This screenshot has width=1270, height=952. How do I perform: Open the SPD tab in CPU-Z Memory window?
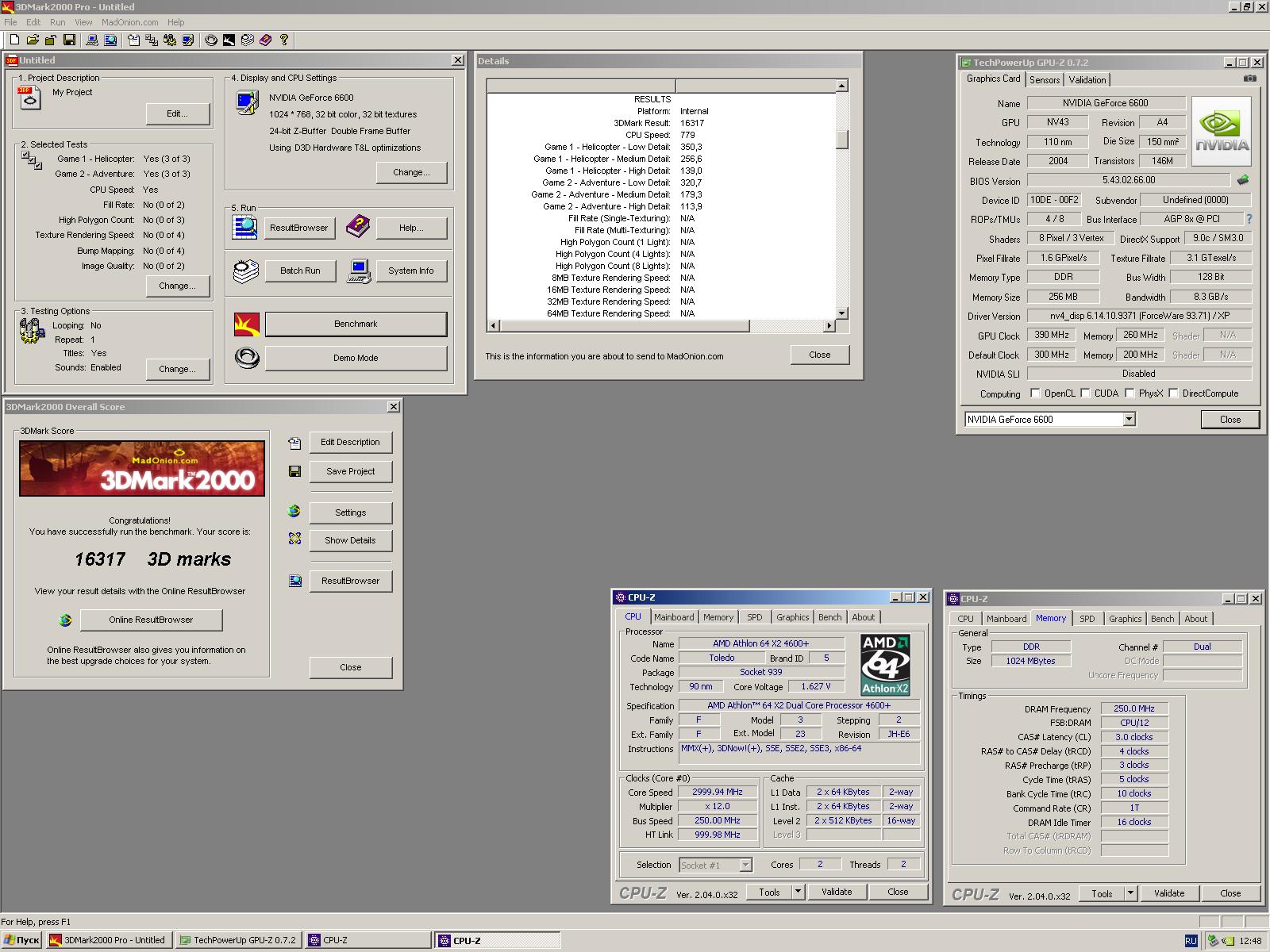coord(1087,619)
